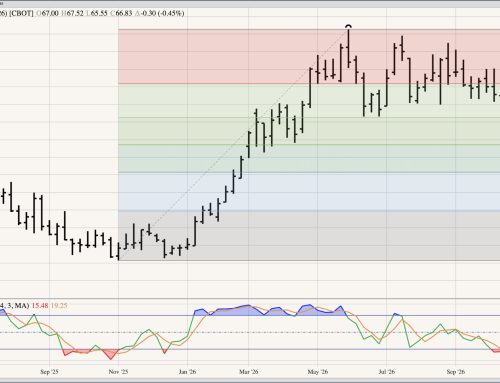Click the orange stochastic value 19.25
Screen dimensions: 500x383
tap(59, 305)
